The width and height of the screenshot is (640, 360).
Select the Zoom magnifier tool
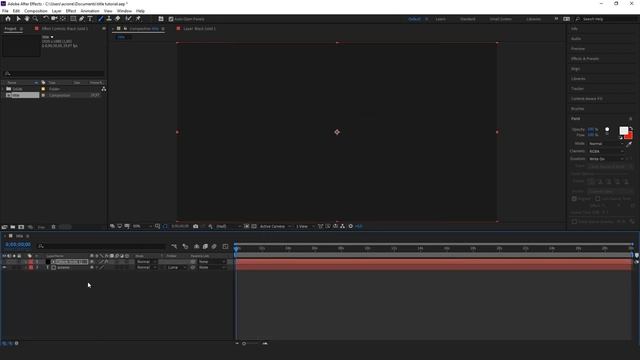pyautogui.click(x=36, y=19)
